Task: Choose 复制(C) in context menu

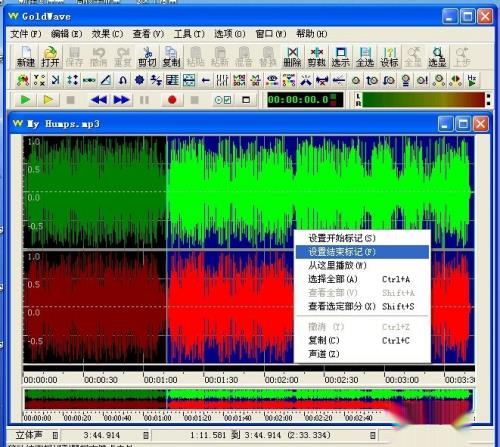Action: 362,340
